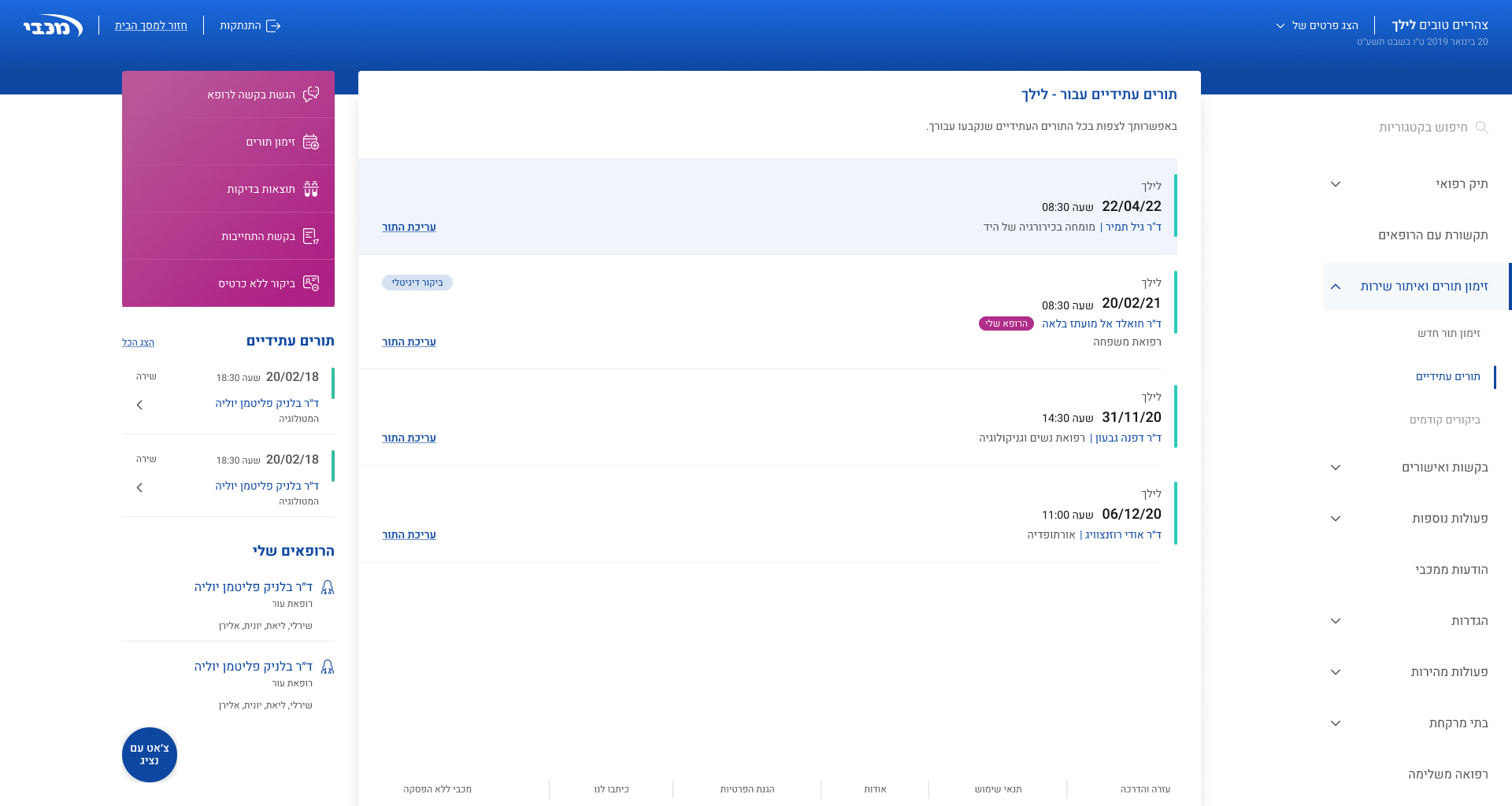1512x806 pixels.
Task: Click ביקור ללא כרטיס quick action
Action: click(x=228, y=283)
